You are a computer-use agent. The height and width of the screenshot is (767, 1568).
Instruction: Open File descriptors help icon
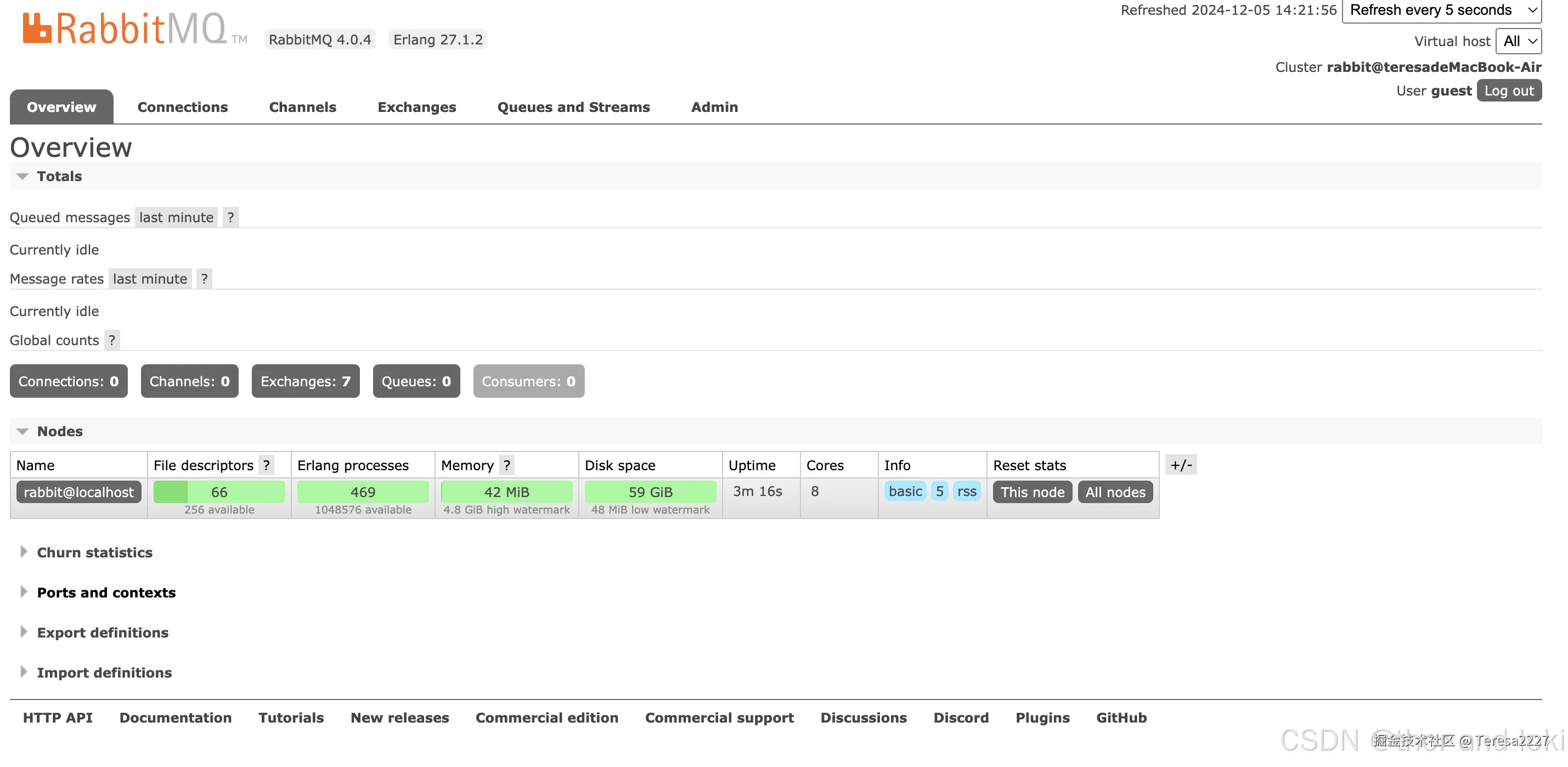[x=266, y=465]
